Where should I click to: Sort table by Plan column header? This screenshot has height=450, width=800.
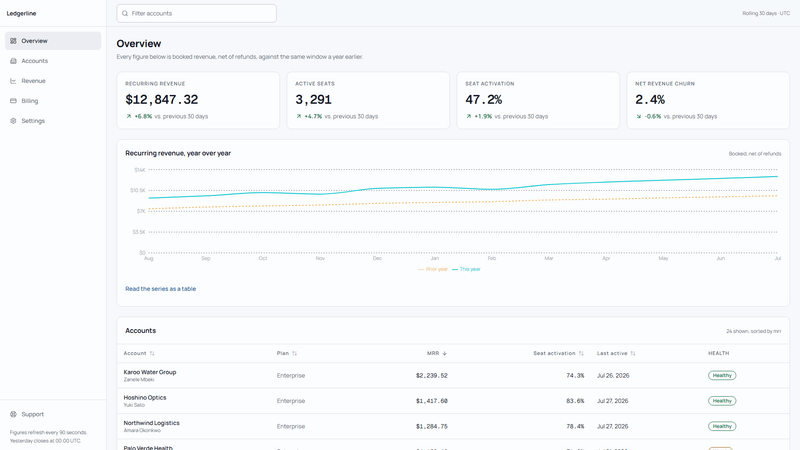(x=287, y=353)
